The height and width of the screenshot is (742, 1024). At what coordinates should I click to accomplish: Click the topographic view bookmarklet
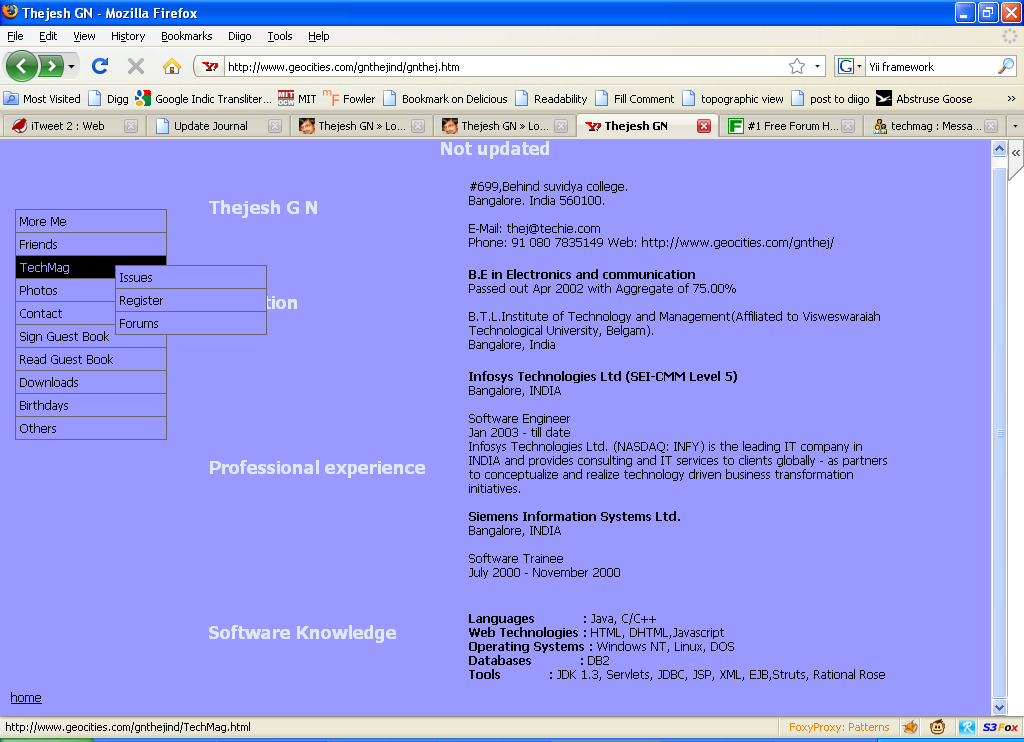coord(733,99)
